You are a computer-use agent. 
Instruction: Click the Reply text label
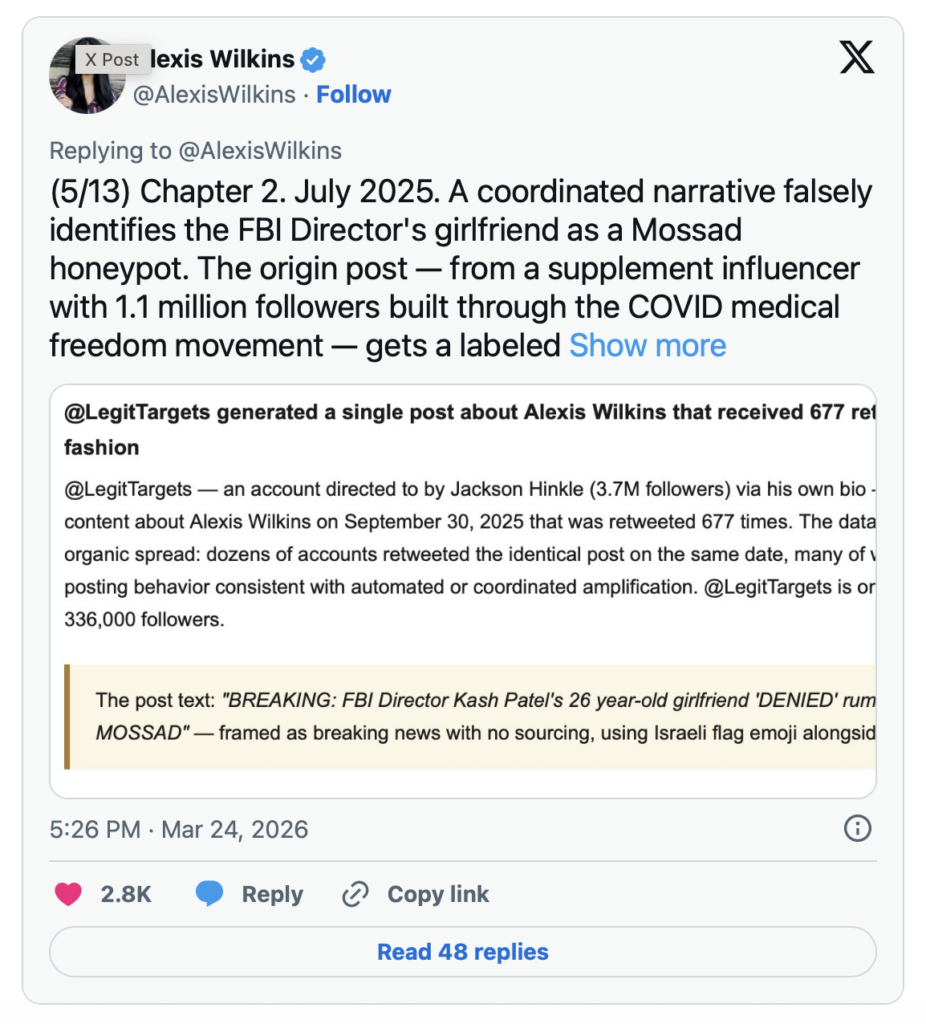pos(272,894)
